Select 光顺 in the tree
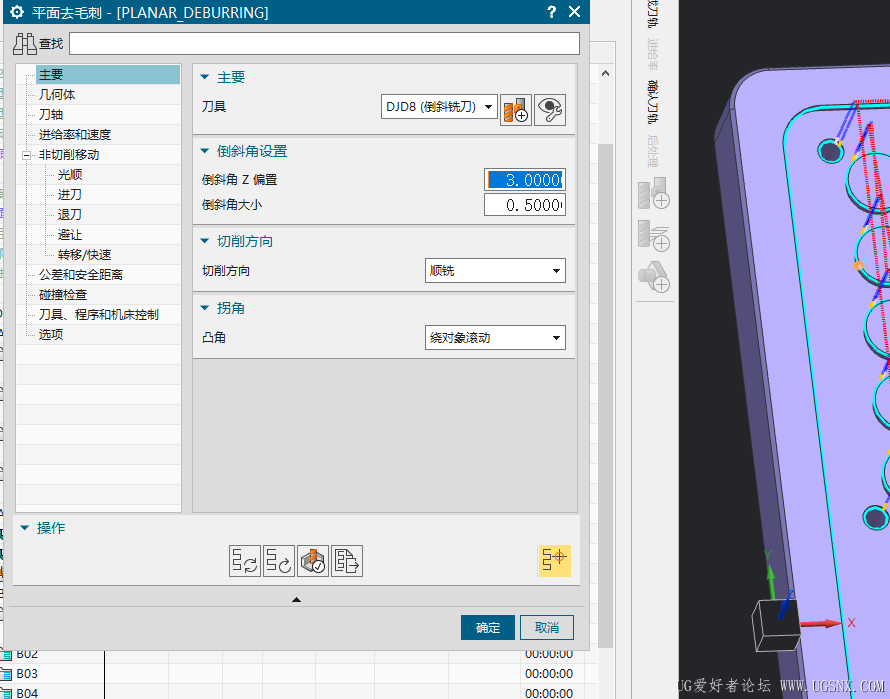This screenshot has height=699, width=890. click(70, 175)
